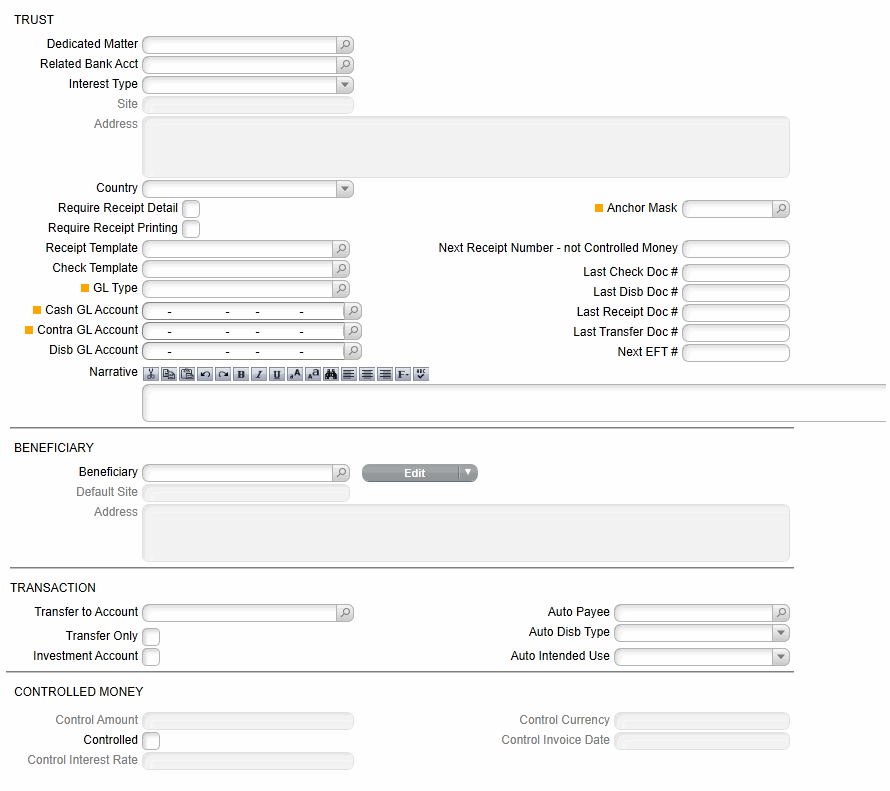
Task: Focus the Last Check Doc # field
Action: pyautogui.click(x=736, y=272)
